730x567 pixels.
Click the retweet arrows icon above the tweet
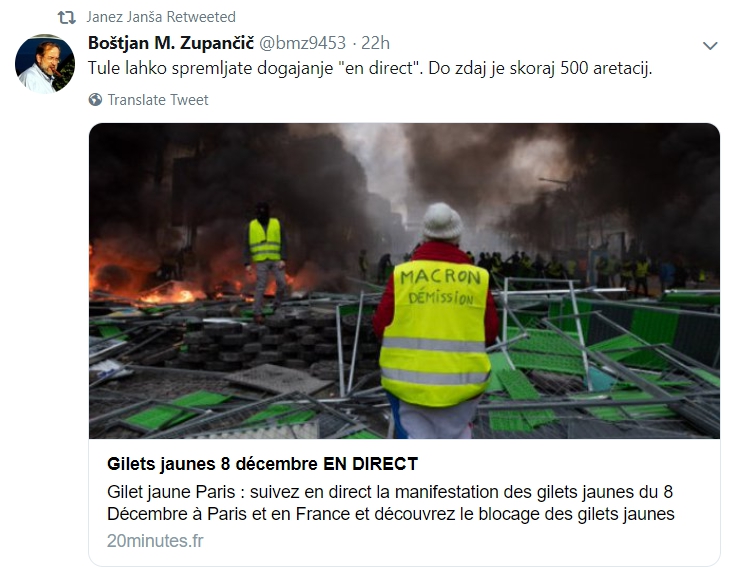[x=66, y=17]
